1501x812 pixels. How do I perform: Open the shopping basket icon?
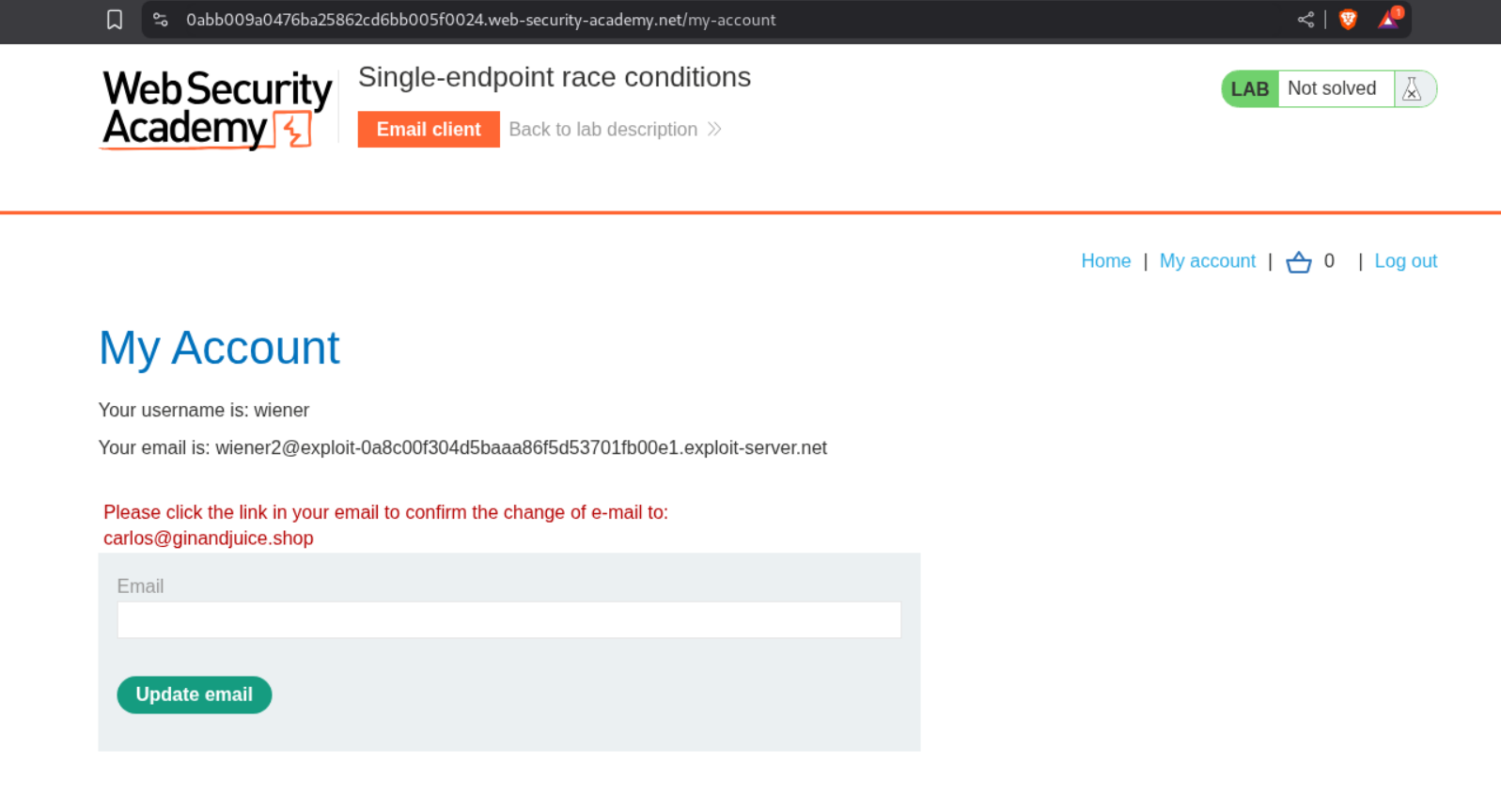[1298, 262]
